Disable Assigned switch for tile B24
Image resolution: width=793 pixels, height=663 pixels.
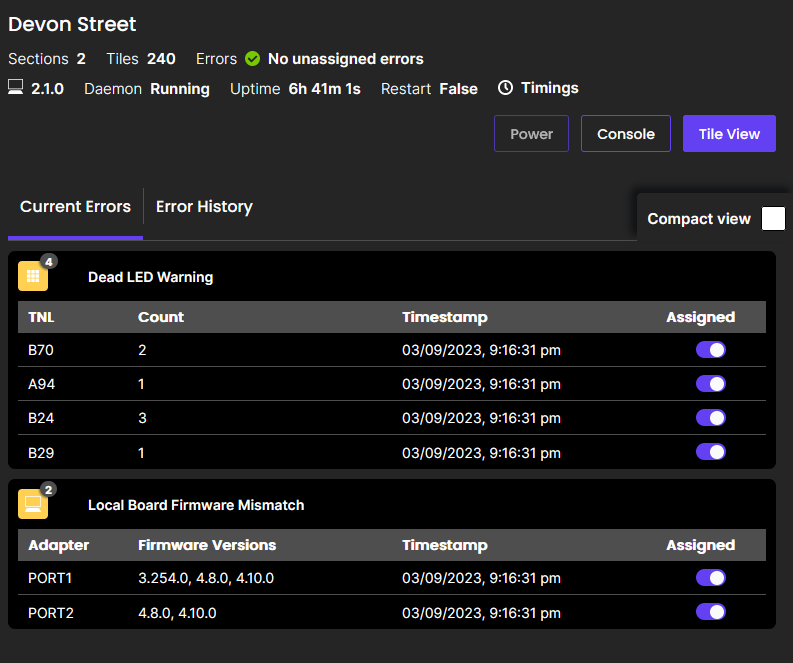click(710, 418)
